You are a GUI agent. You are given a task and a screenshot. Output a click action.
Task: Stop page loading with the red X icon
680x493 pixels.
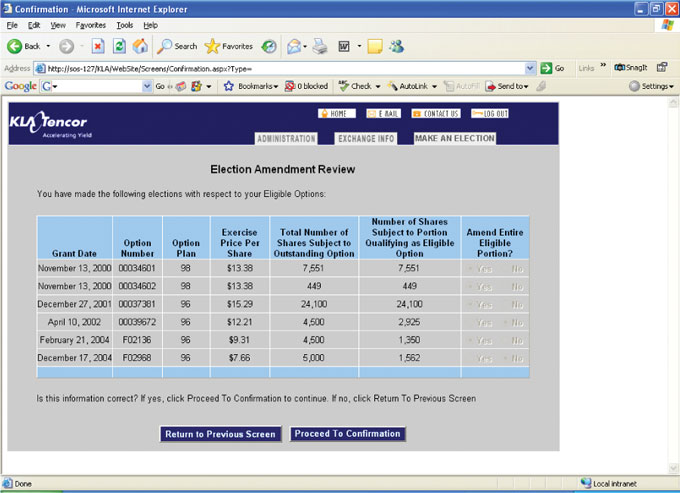click(98, 46)
